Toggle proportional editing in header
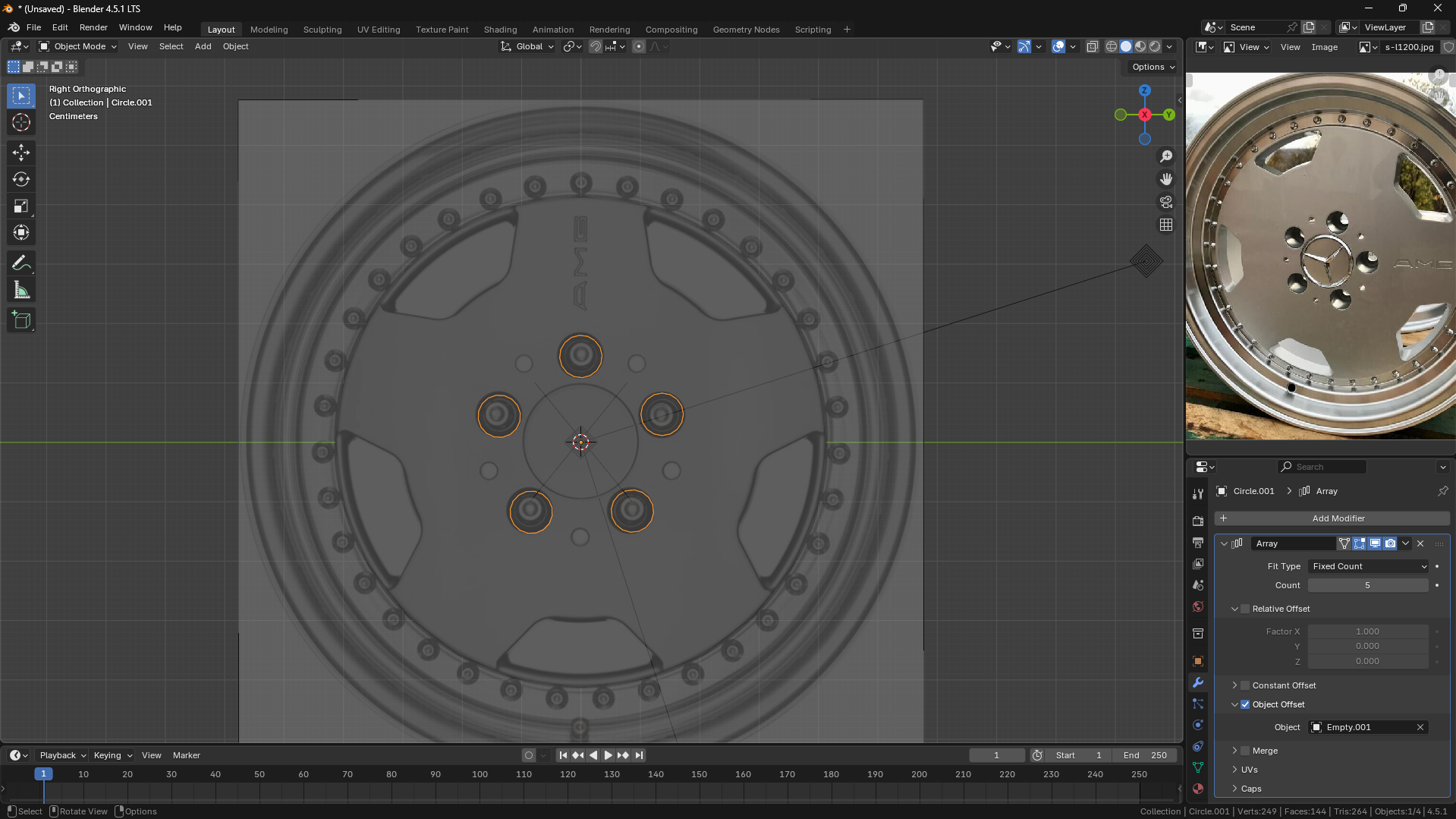1456x819 pixels. 639,46
